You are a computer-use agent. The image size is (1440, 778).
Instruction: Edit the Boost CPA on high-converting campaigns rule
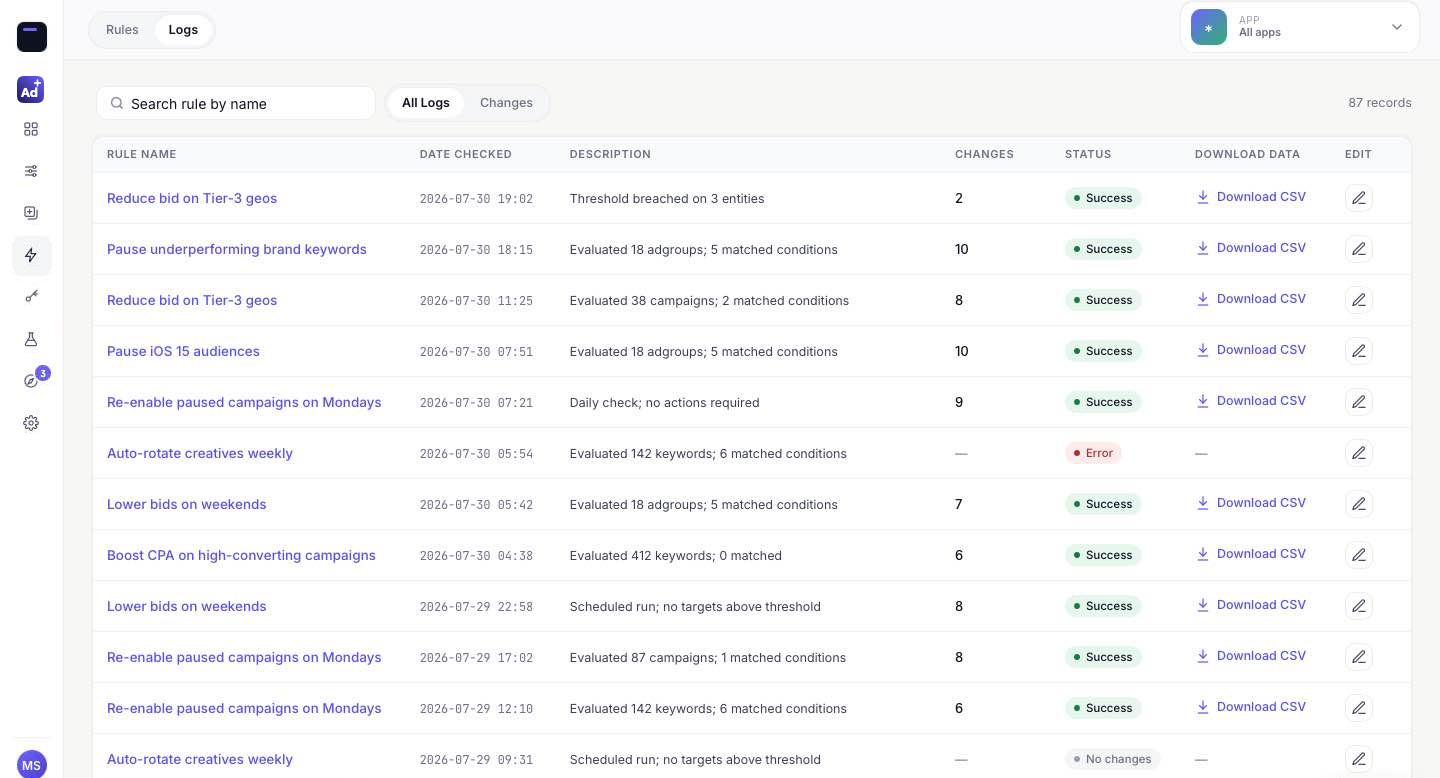[x=1358, y=555]
